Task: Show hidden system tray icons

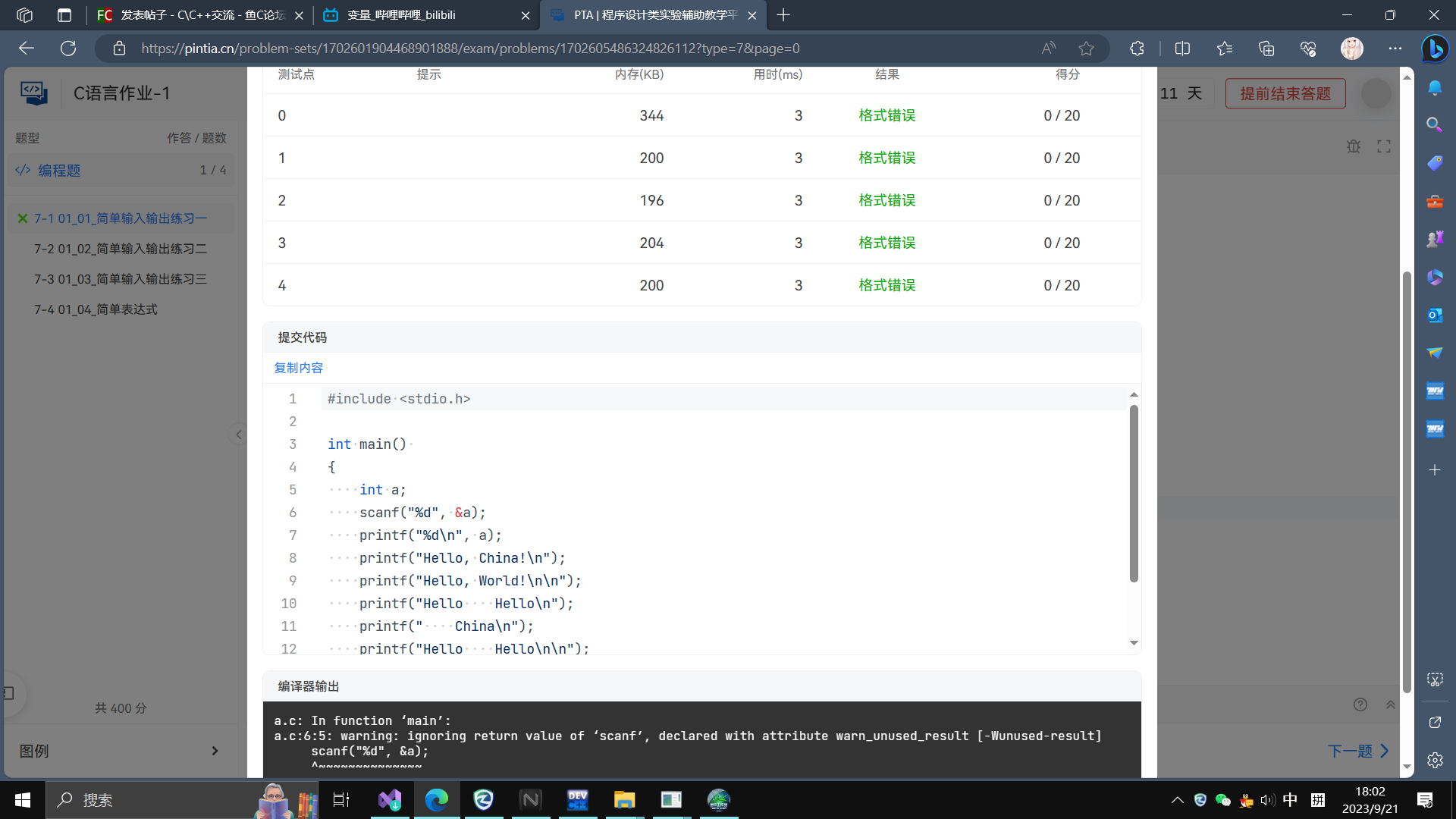Action: coord(1177,800)
